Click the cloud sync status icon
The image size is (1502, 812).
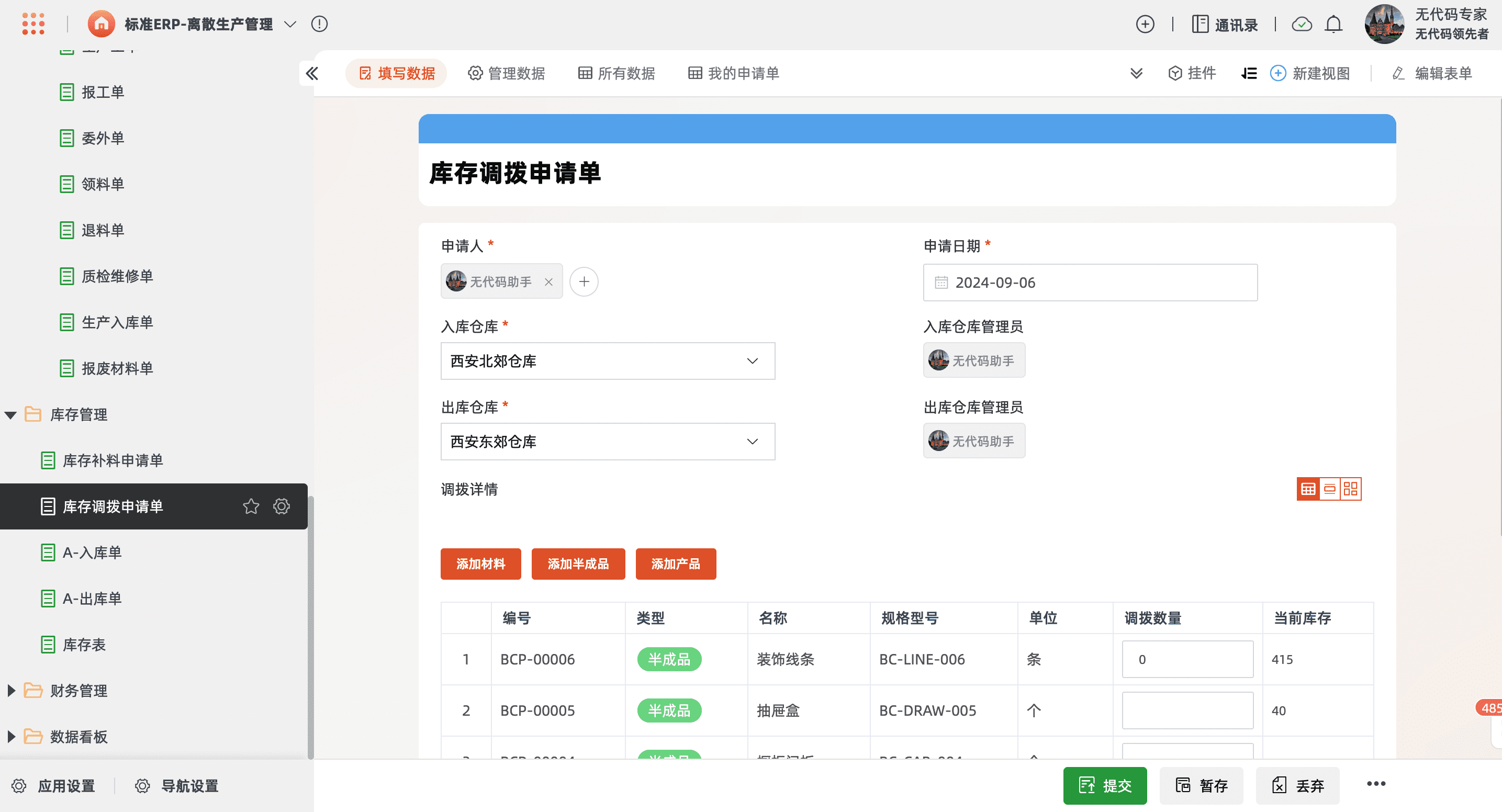(x=1302, y=24)
